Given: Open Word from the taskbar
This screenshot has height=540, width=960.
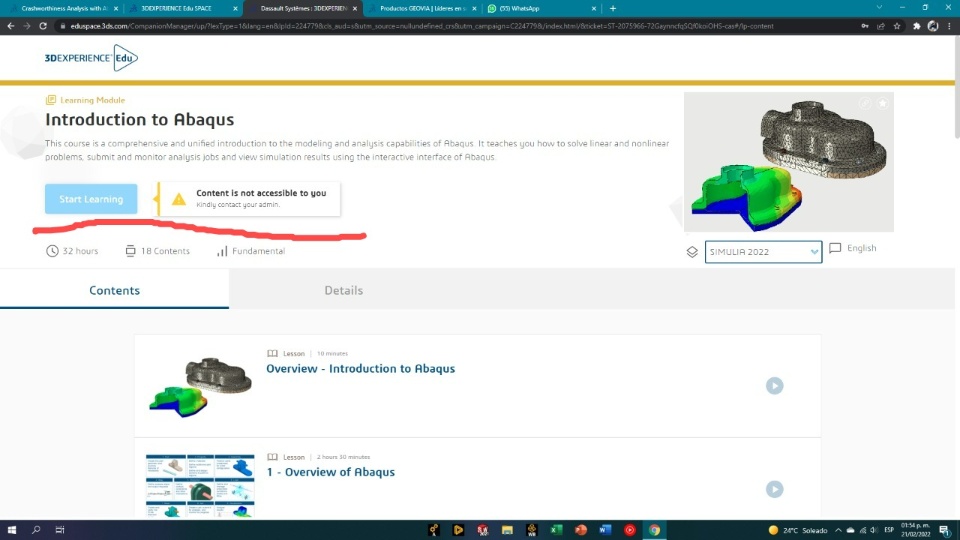Looking at the screenshot, I should click(605, 530).
